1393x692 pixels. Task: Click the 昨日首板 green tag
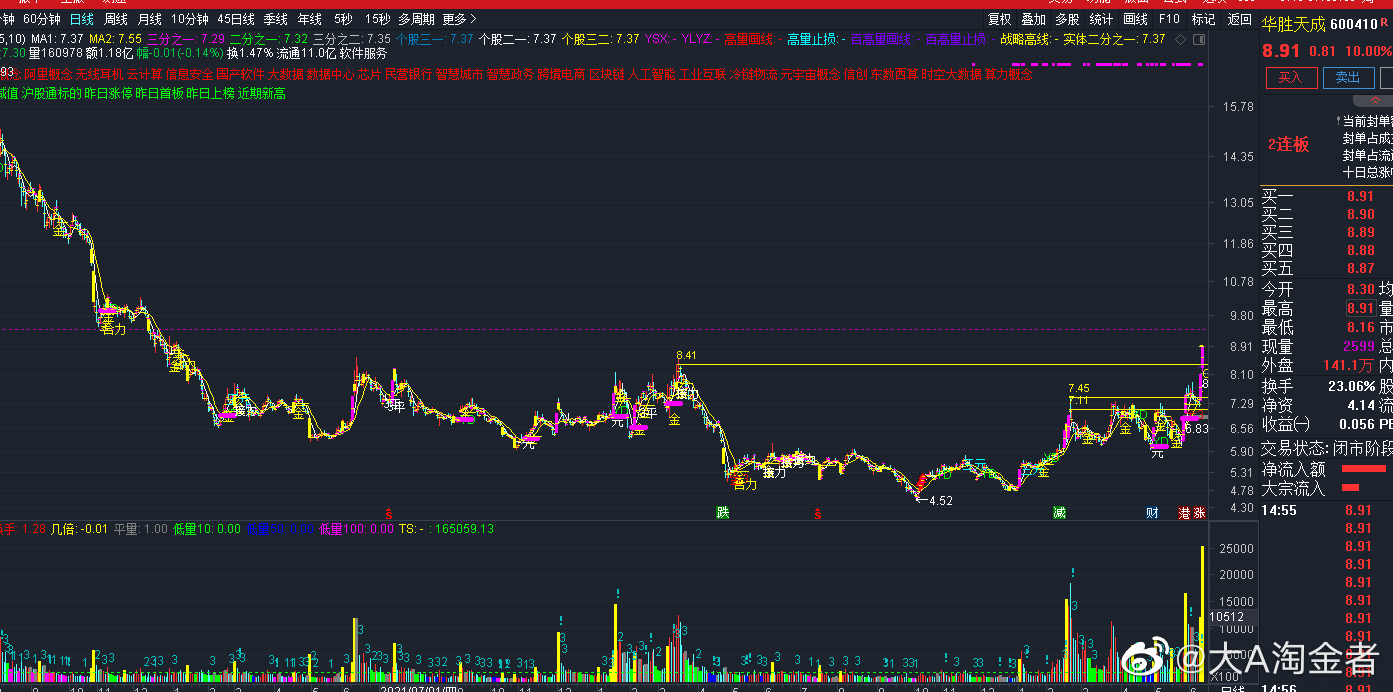pos(160,93)
